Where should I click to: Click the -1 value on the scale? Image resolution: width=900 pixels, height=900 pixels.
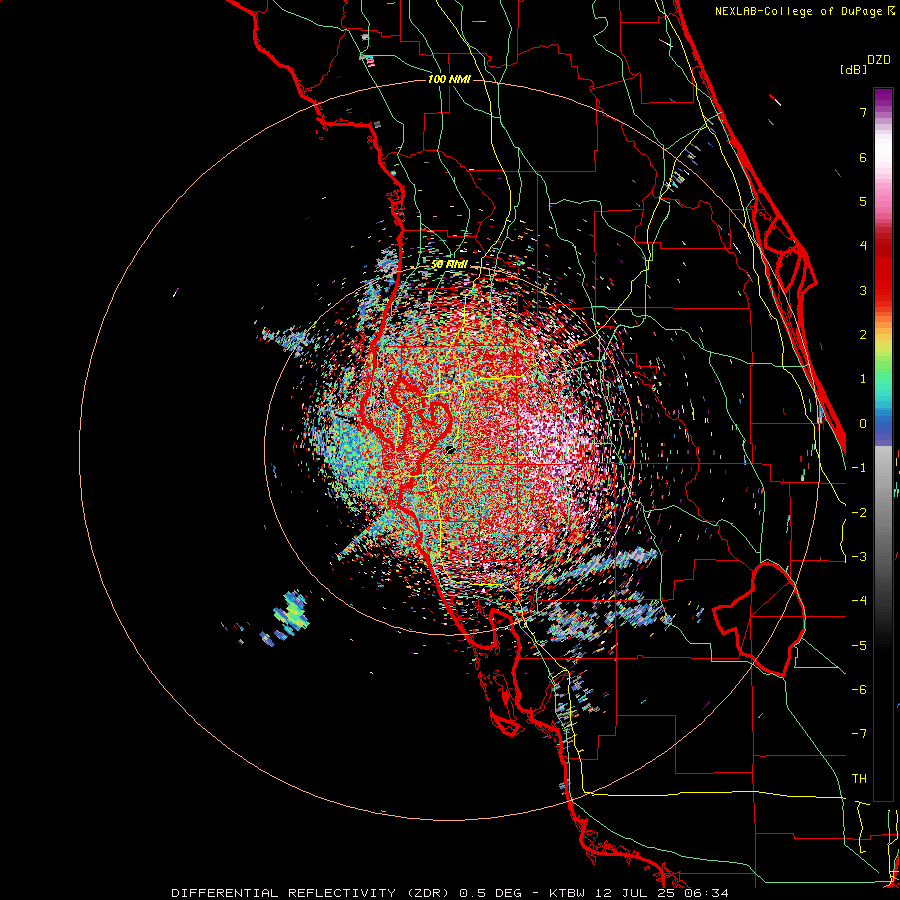(859, 468)
